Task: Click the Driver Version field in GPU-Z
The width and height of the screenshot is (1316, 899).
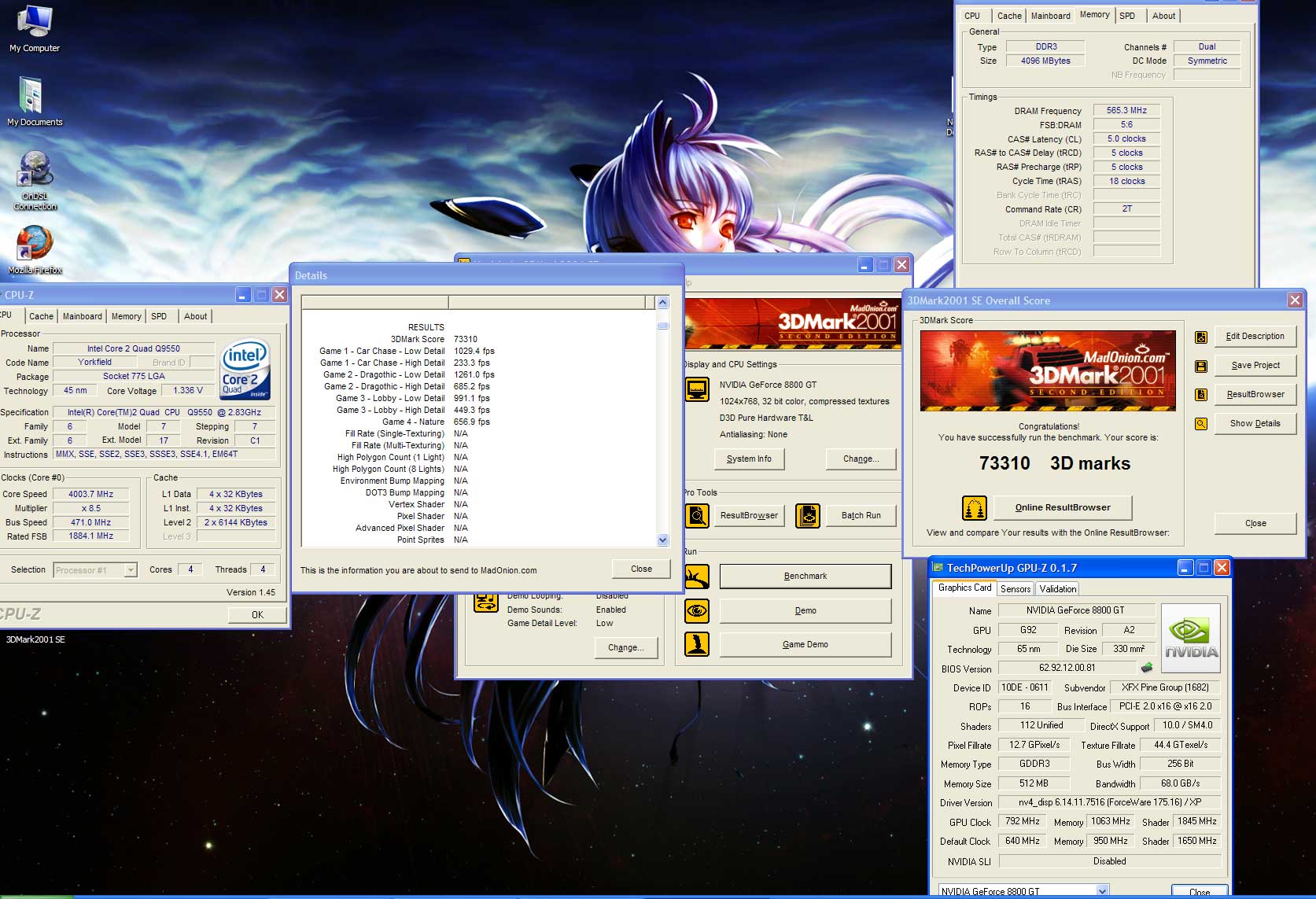Action: [x=1109, y=803]
